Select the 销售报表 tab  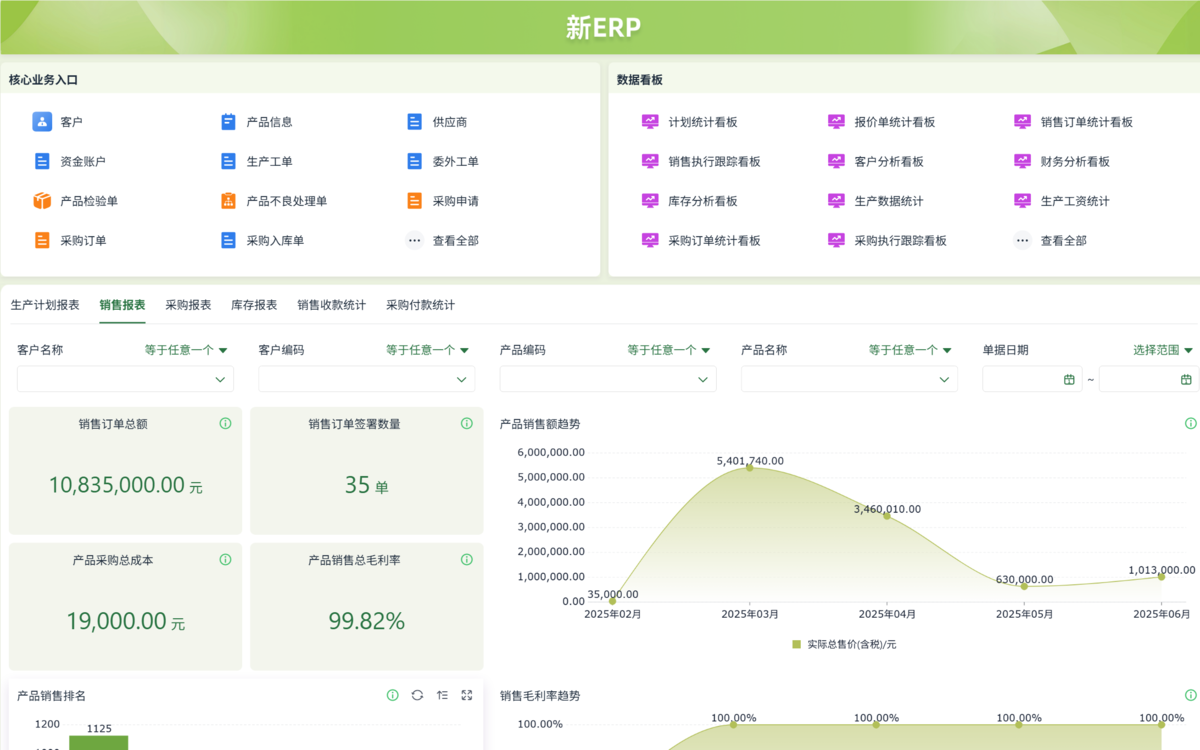point(122,305)
